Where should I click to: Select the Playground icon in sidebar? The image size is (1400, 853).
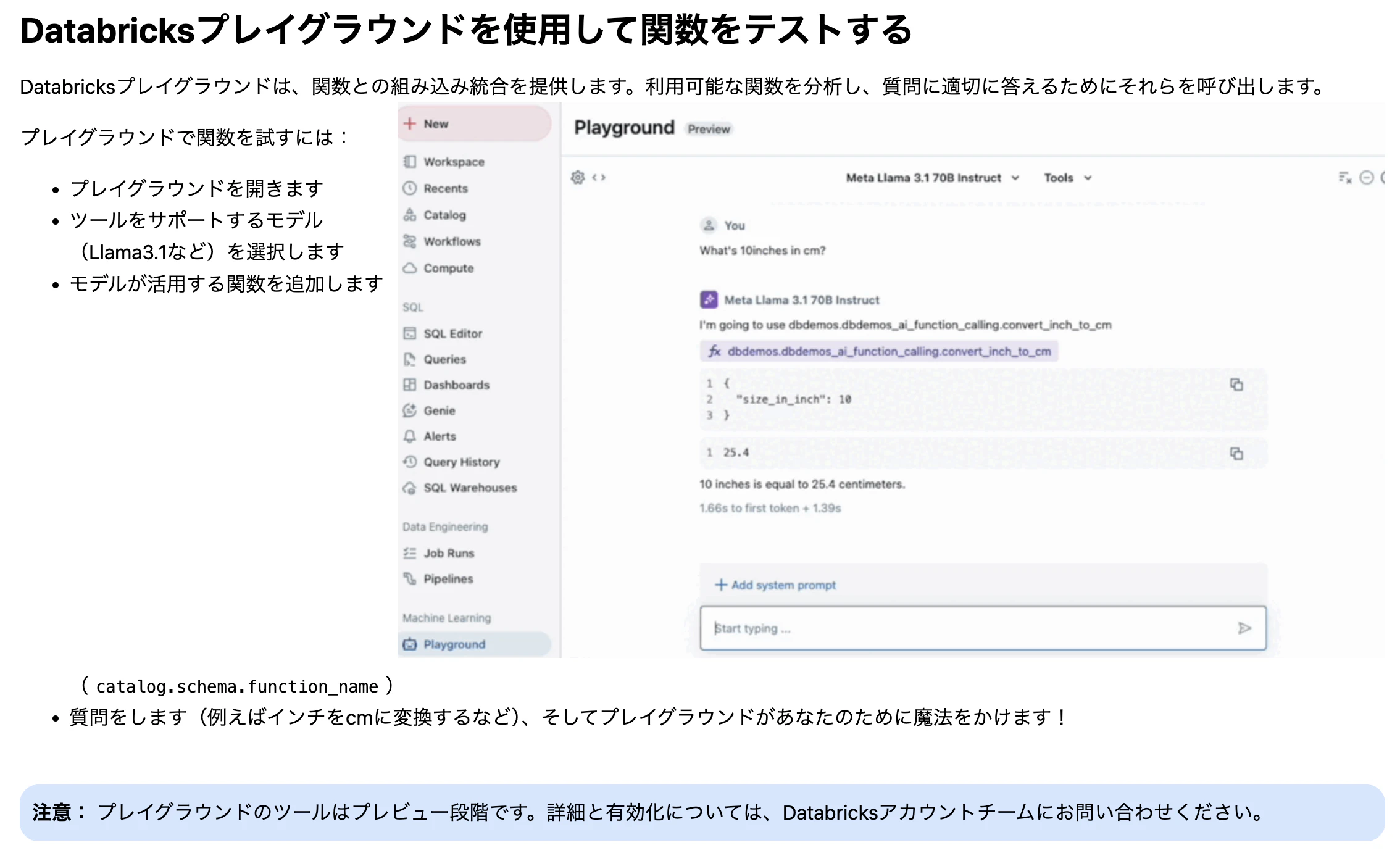[x=409, y=644]
